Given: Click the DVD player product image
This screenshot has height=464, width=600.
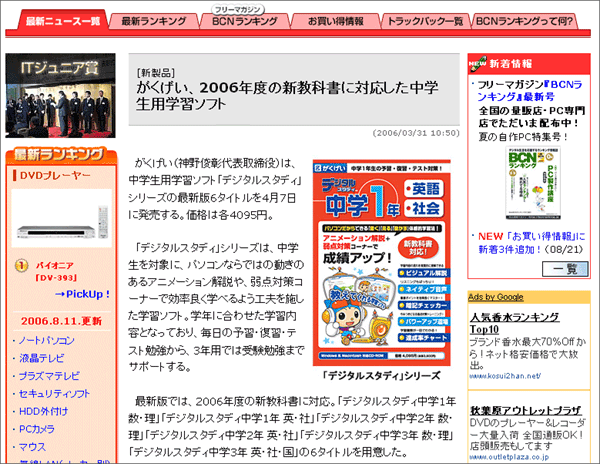Looking at the screenshot, I should point(62,218).
